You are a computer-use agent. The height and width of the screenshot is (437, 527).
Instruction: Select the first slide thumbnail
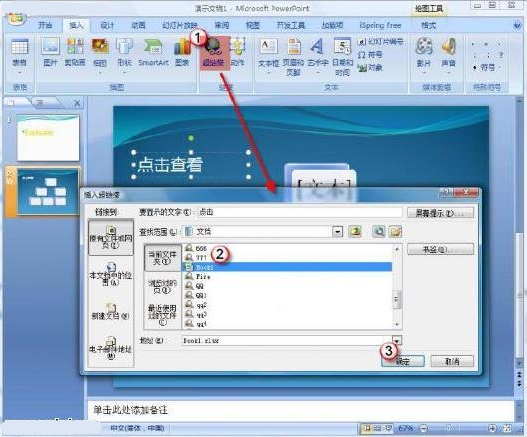pos(48,137)
